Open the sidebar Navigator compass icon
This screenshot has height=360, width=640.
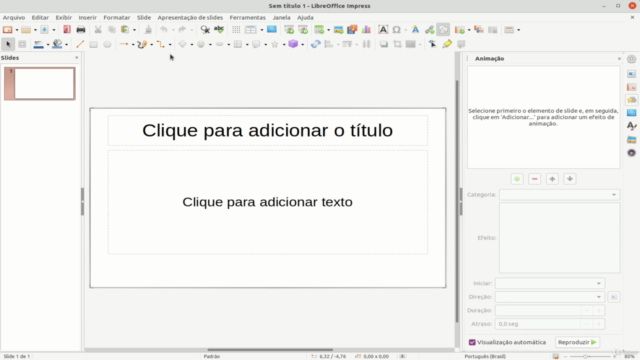click(631, 153)
